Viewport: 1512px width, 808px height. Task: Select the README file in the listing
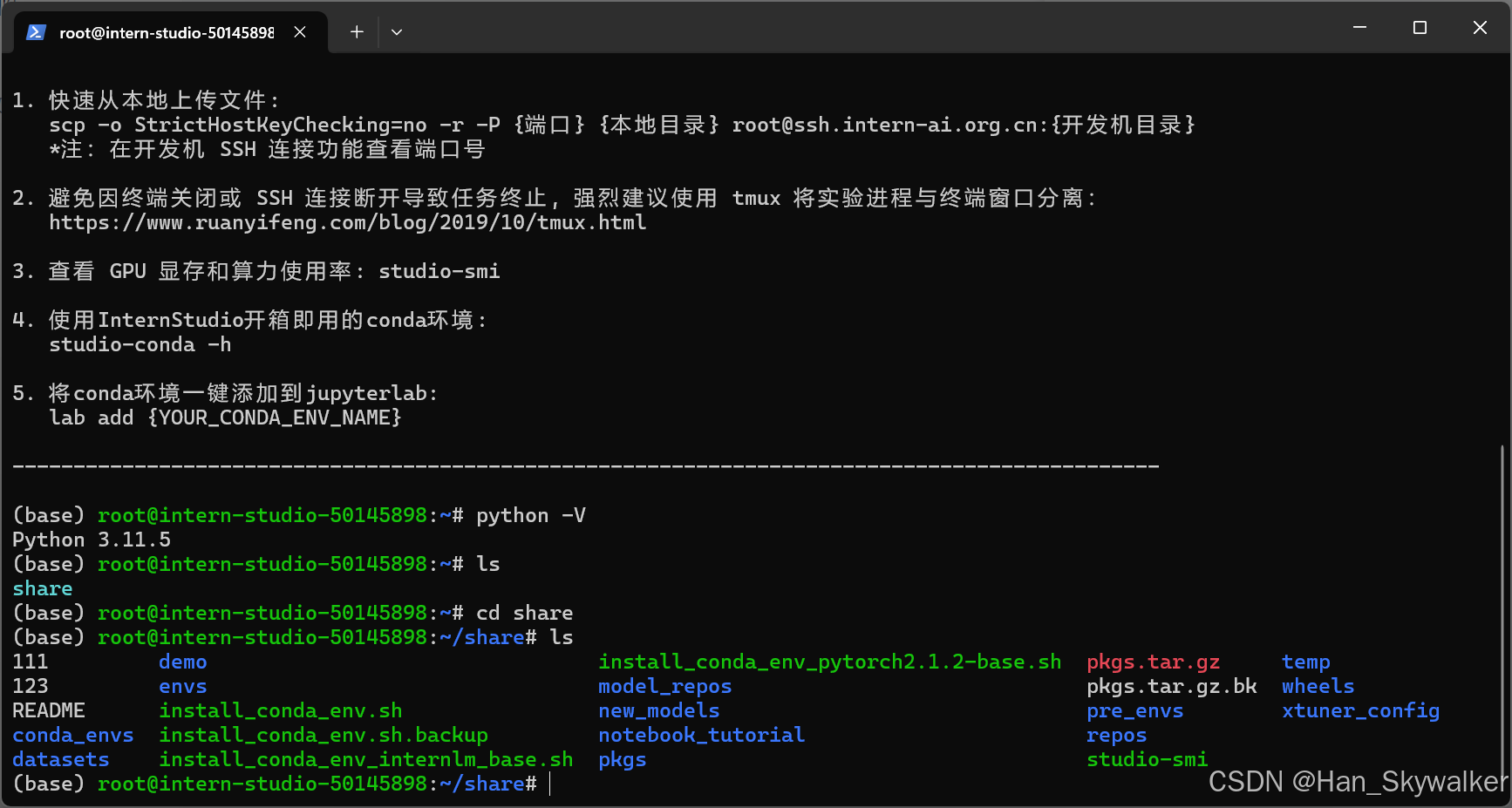coord(48,710)
